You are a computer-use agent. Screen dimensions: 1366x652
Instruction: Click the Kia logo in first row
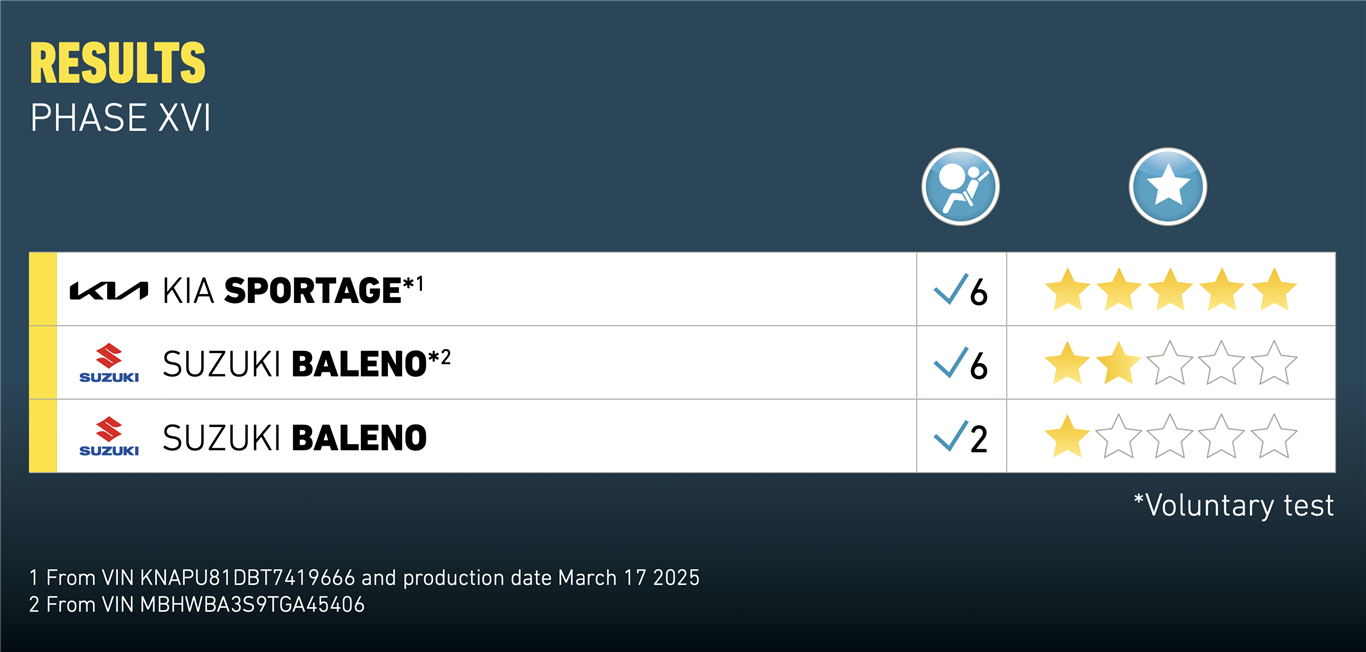click(x=108, y=290)
